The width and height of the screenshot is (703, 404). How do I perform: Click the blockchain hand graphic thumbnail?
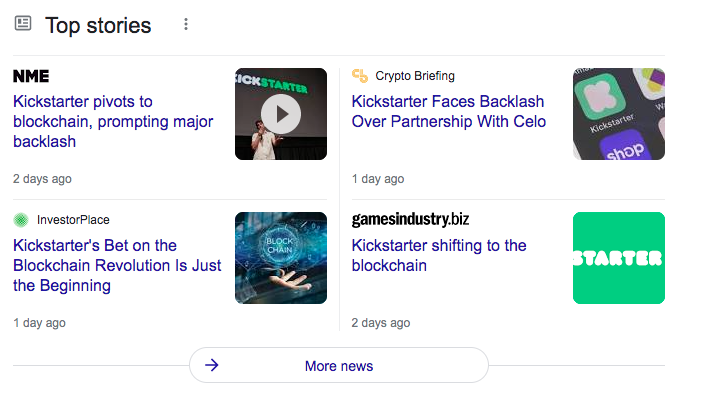tap(281, 258)
